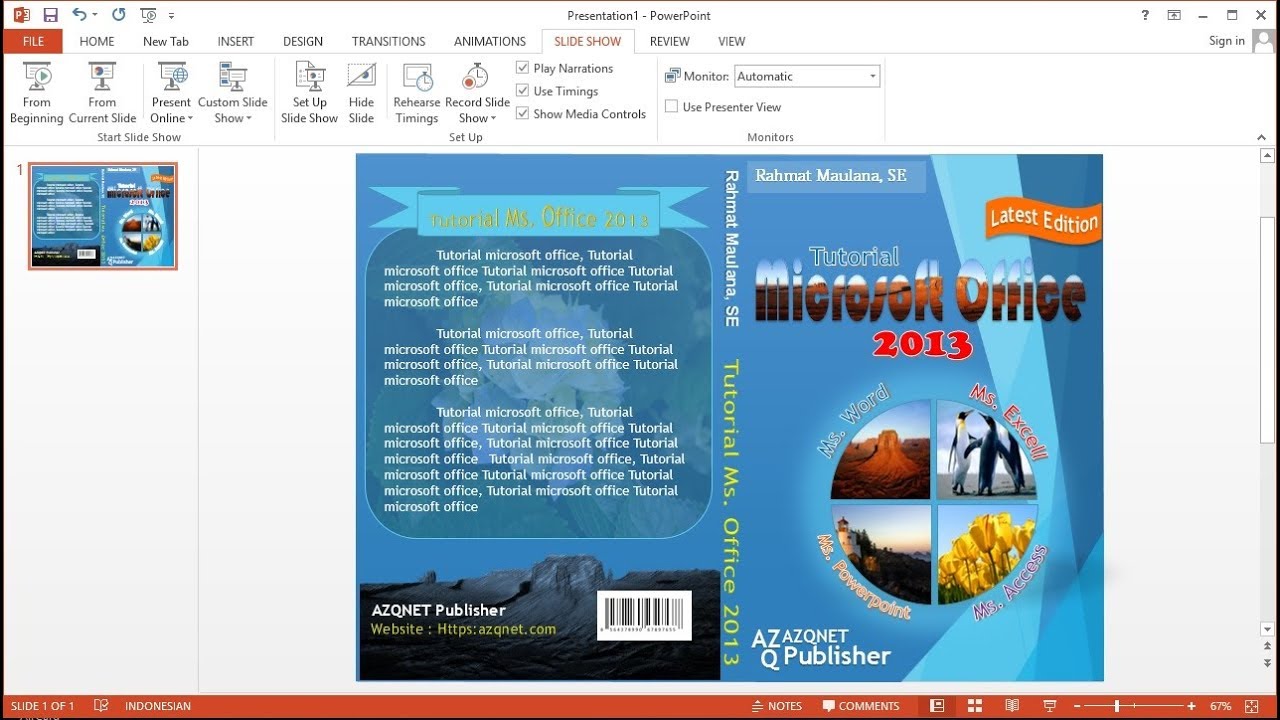Fit slide to current window
1280x720 pixels.
coord(1252,706)
